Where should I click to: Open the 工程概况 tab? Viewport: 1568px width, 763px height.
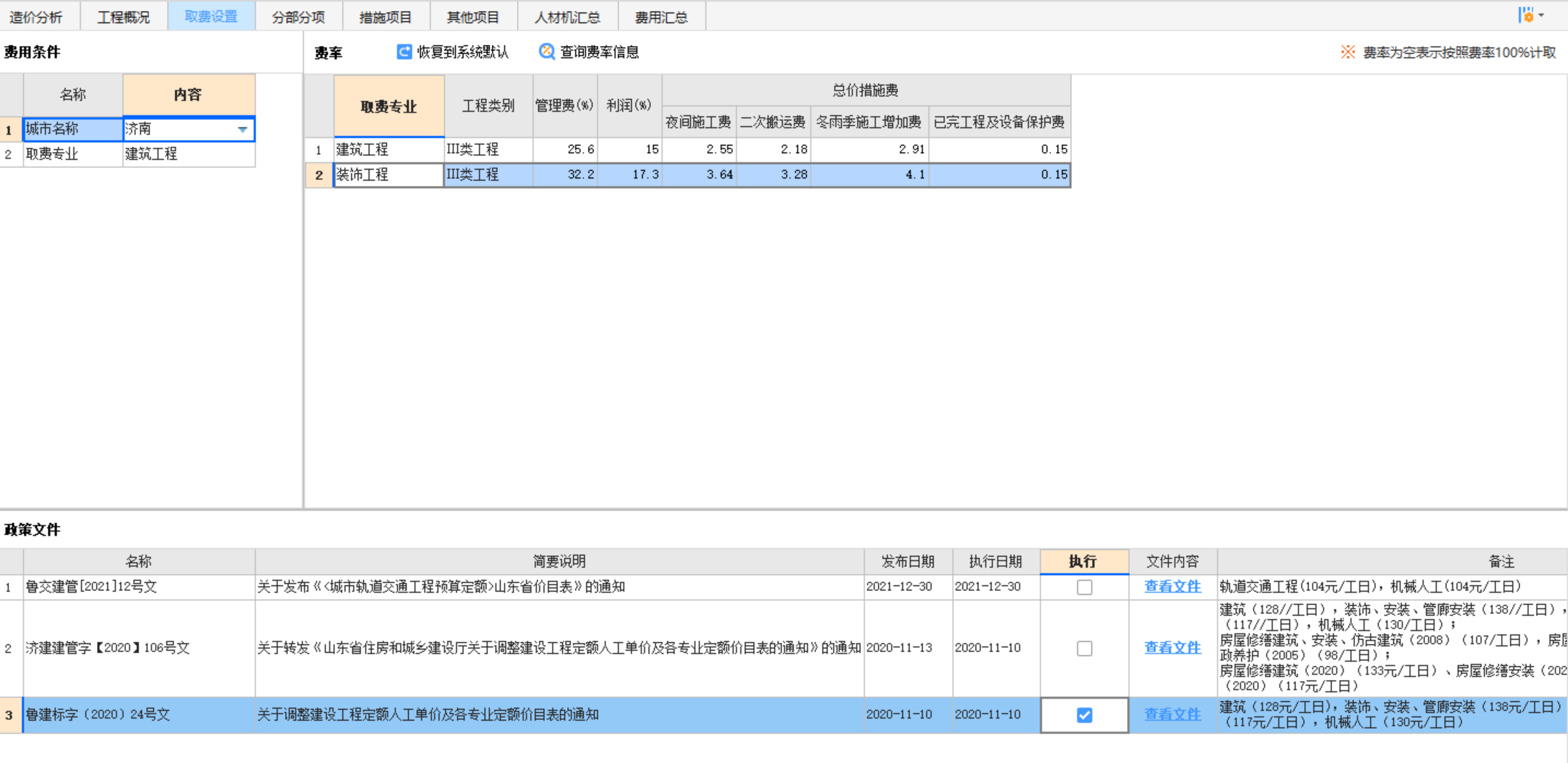[x=124, y=17]
